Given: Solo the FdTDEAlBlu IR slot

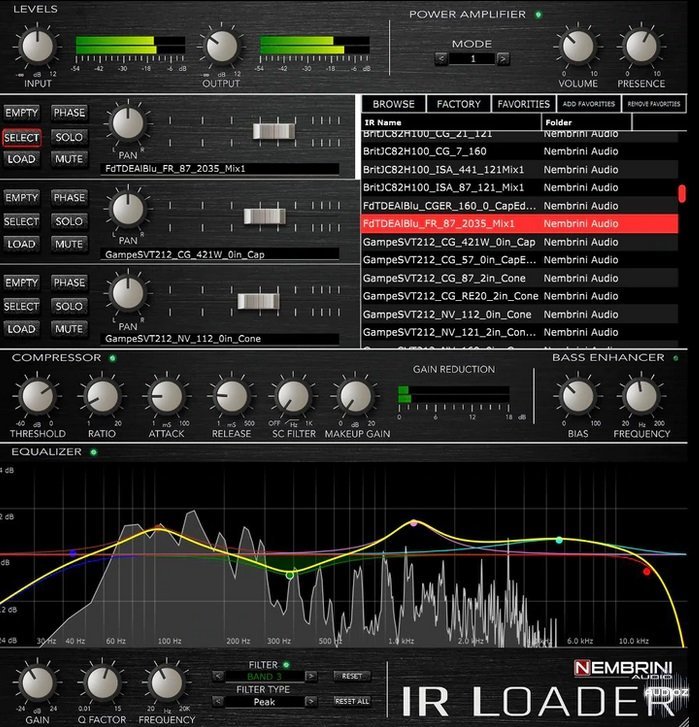Looking at the screenshot, I should tap(69, 137).
